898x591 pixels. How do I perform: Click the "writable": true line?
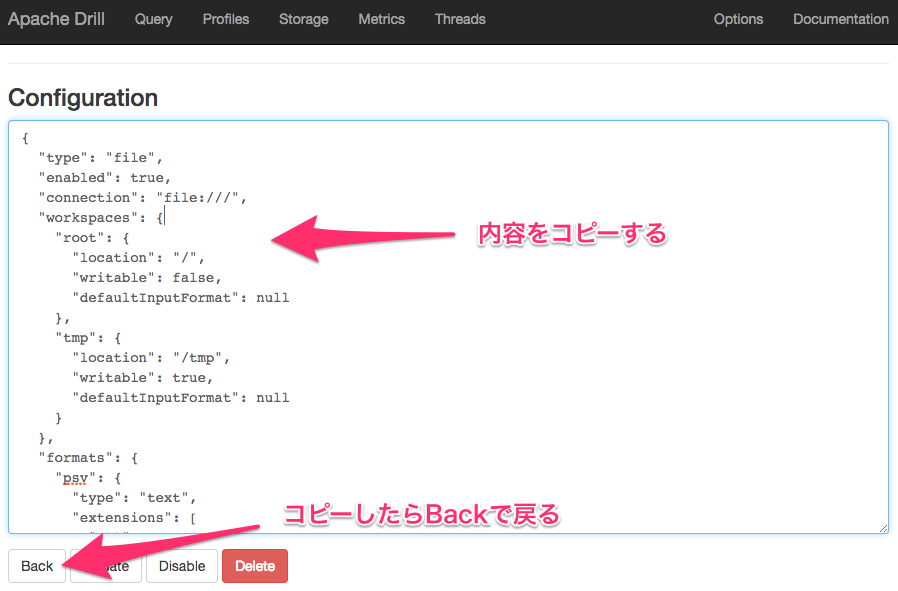[x=143, y=378]
